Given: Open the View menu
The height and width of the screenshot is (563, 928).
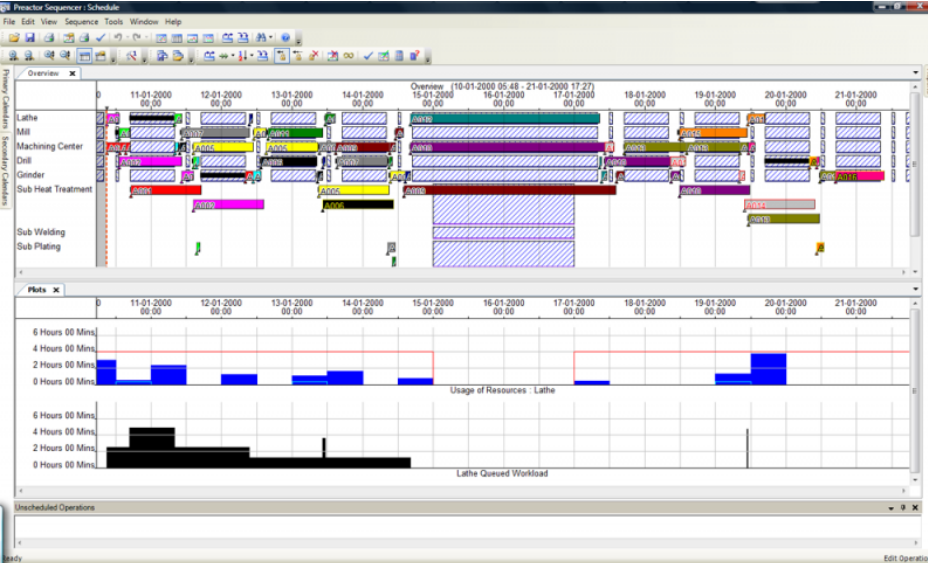Looking at the screenshot, I should click(x=49, y=21).
